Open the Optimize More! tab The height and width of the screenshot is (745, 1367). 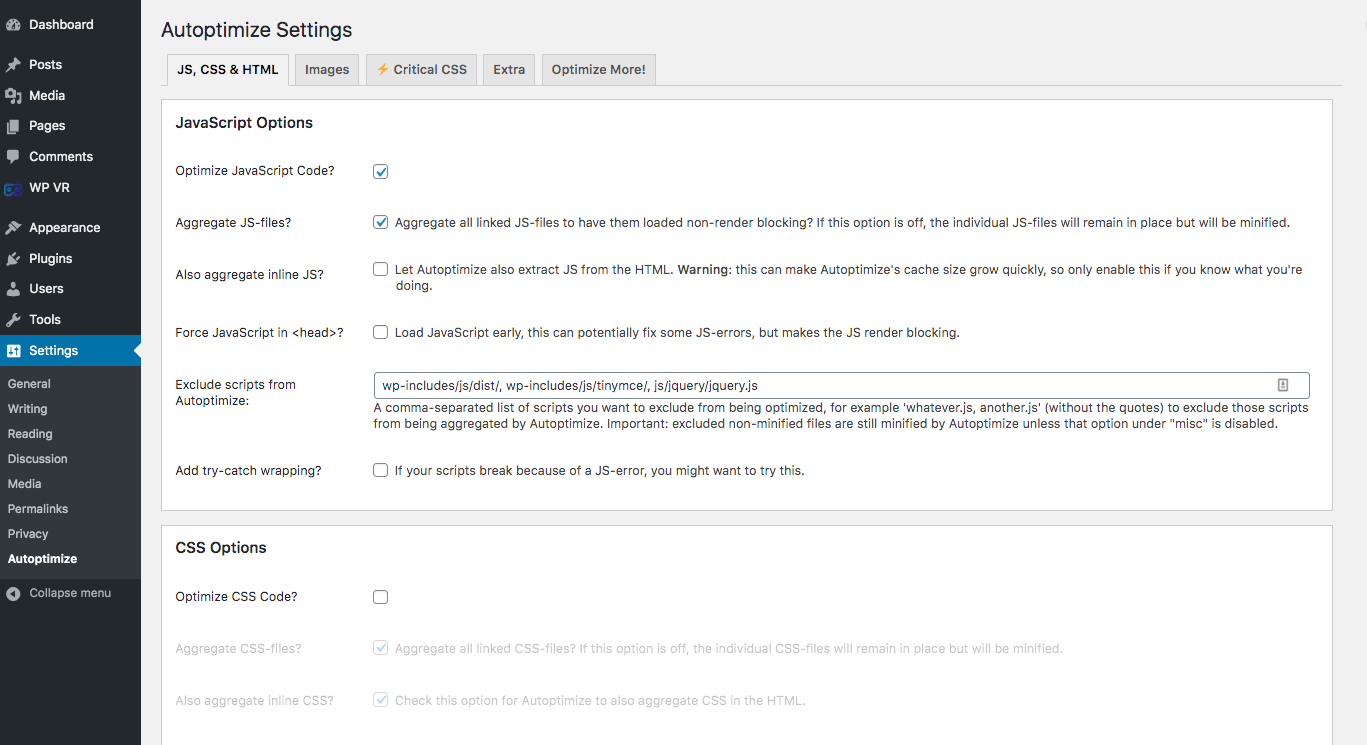(x=598, y=70)
